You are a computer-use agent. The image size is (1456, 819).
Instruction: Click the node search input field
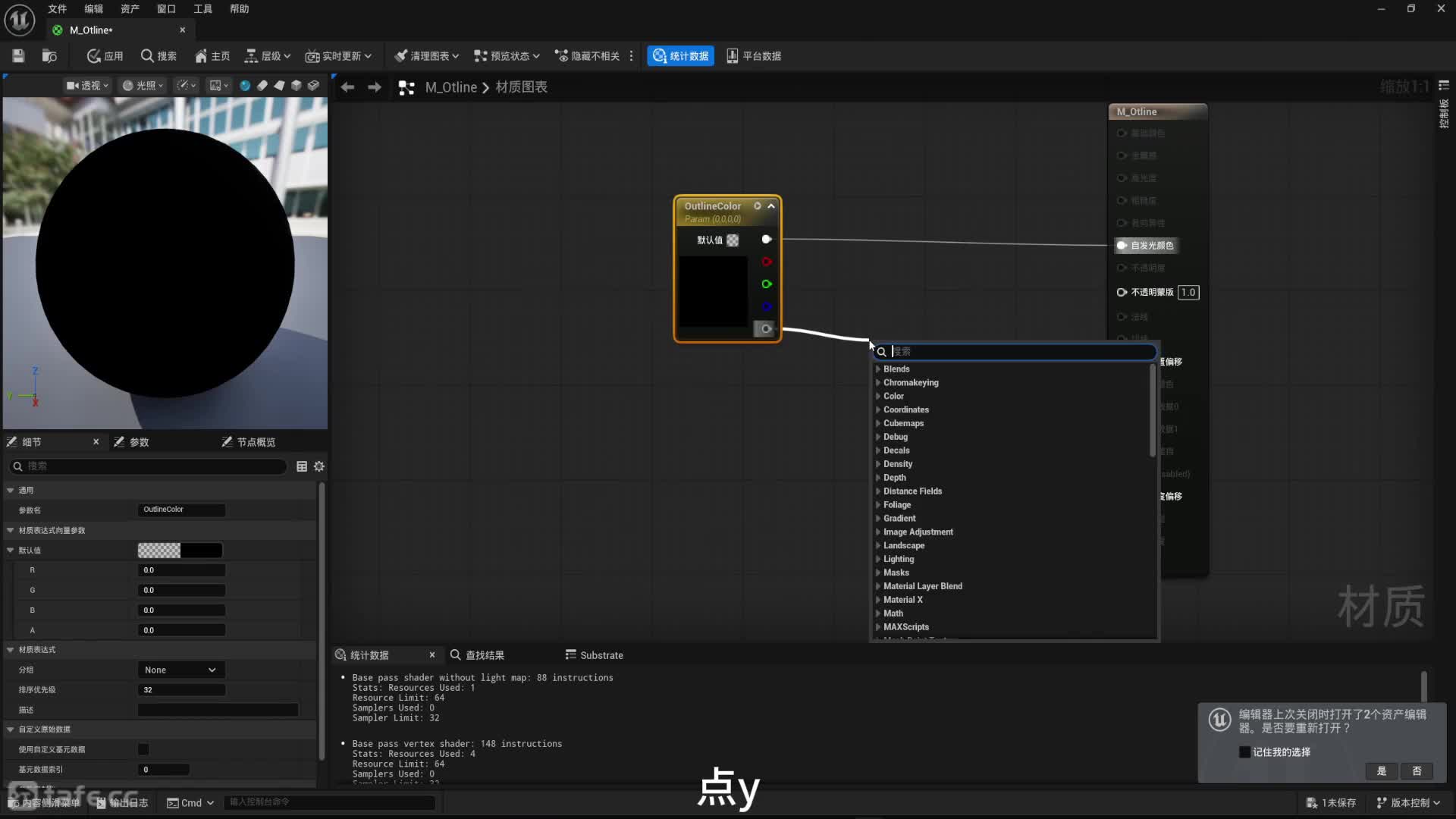(x=1016, y=352)
